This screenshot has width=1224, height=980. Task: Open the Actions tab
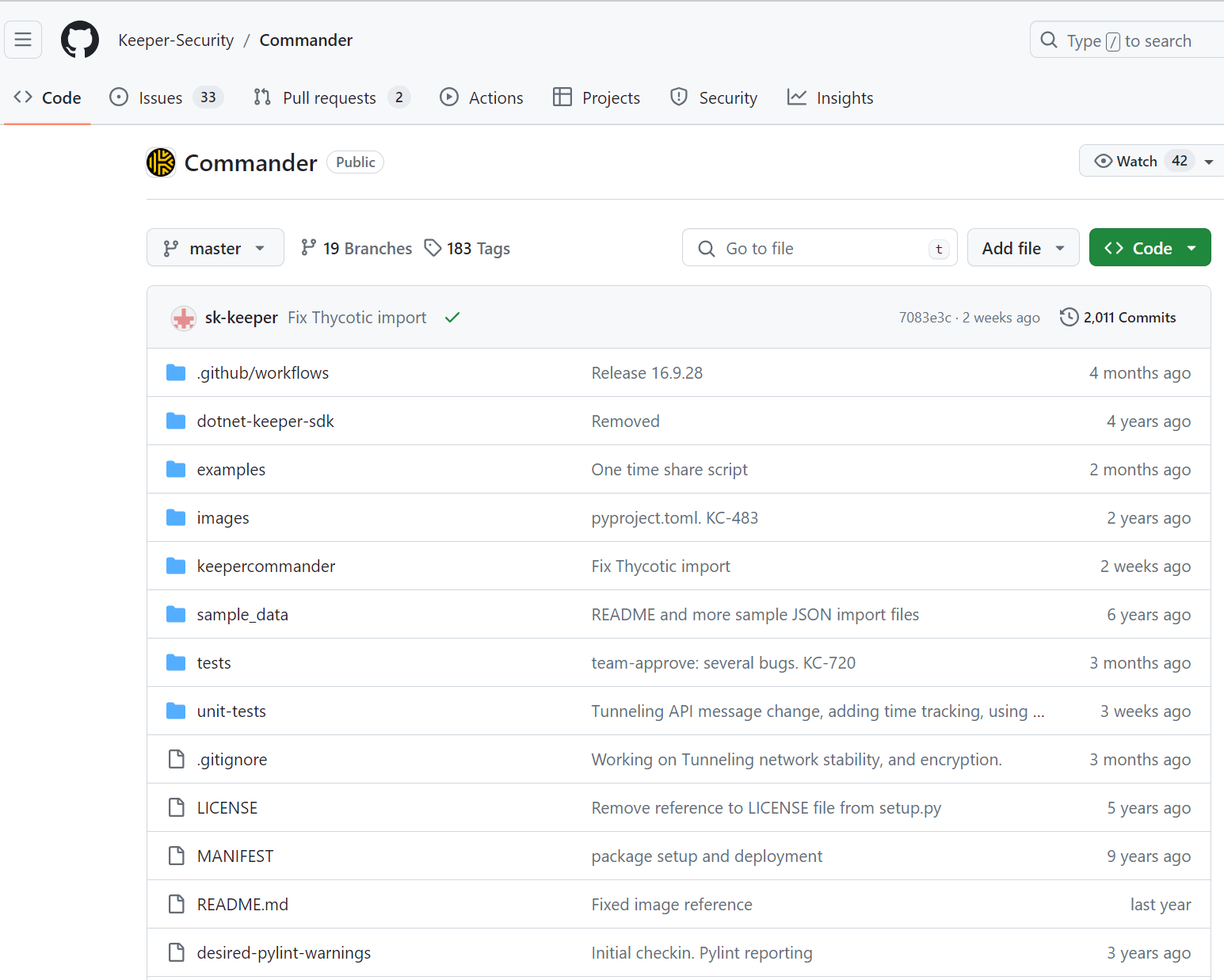(482, 97)
